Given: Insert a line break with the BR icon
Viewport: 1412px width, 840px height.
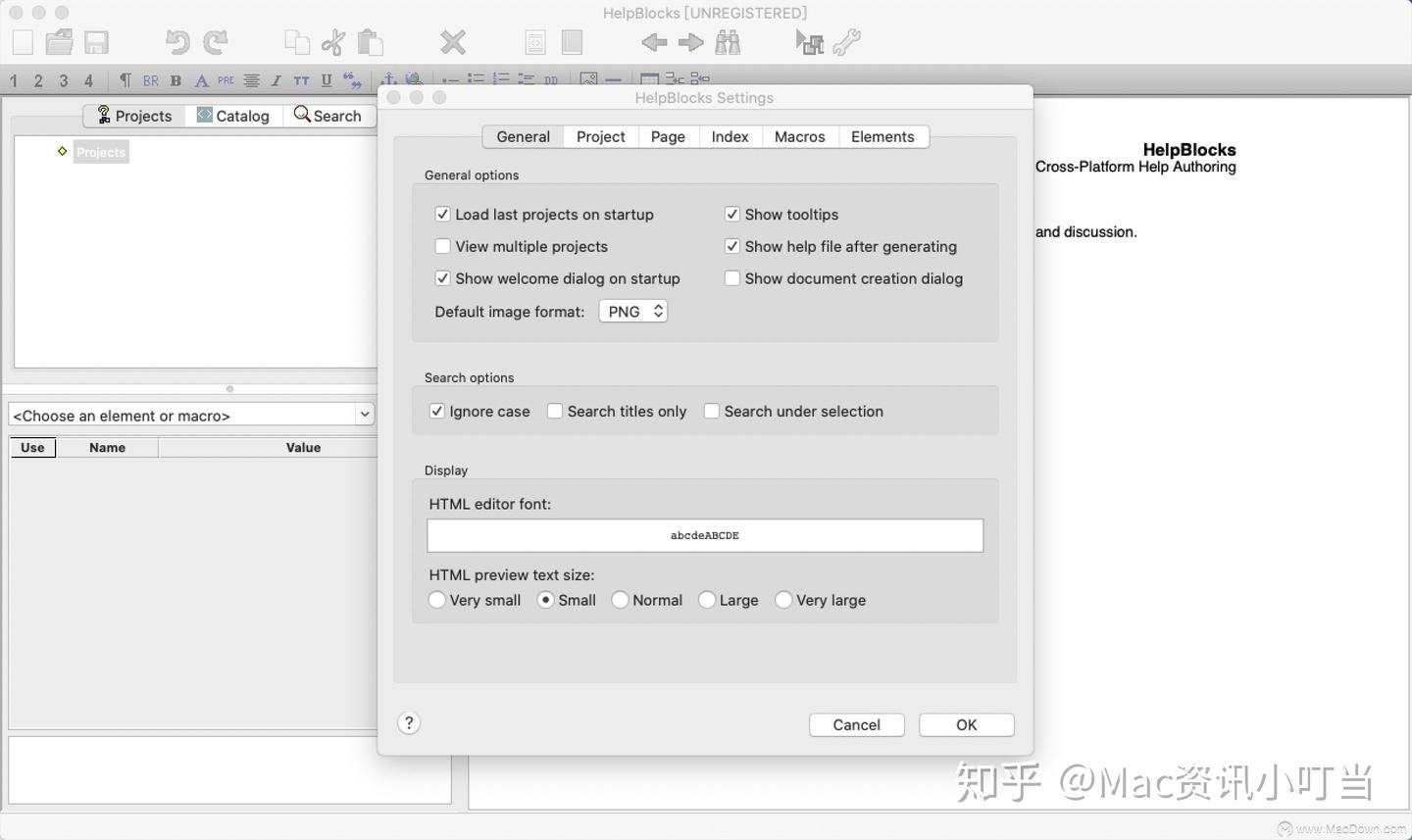Looking at the screenshot, I should click(x=150, y=80).
